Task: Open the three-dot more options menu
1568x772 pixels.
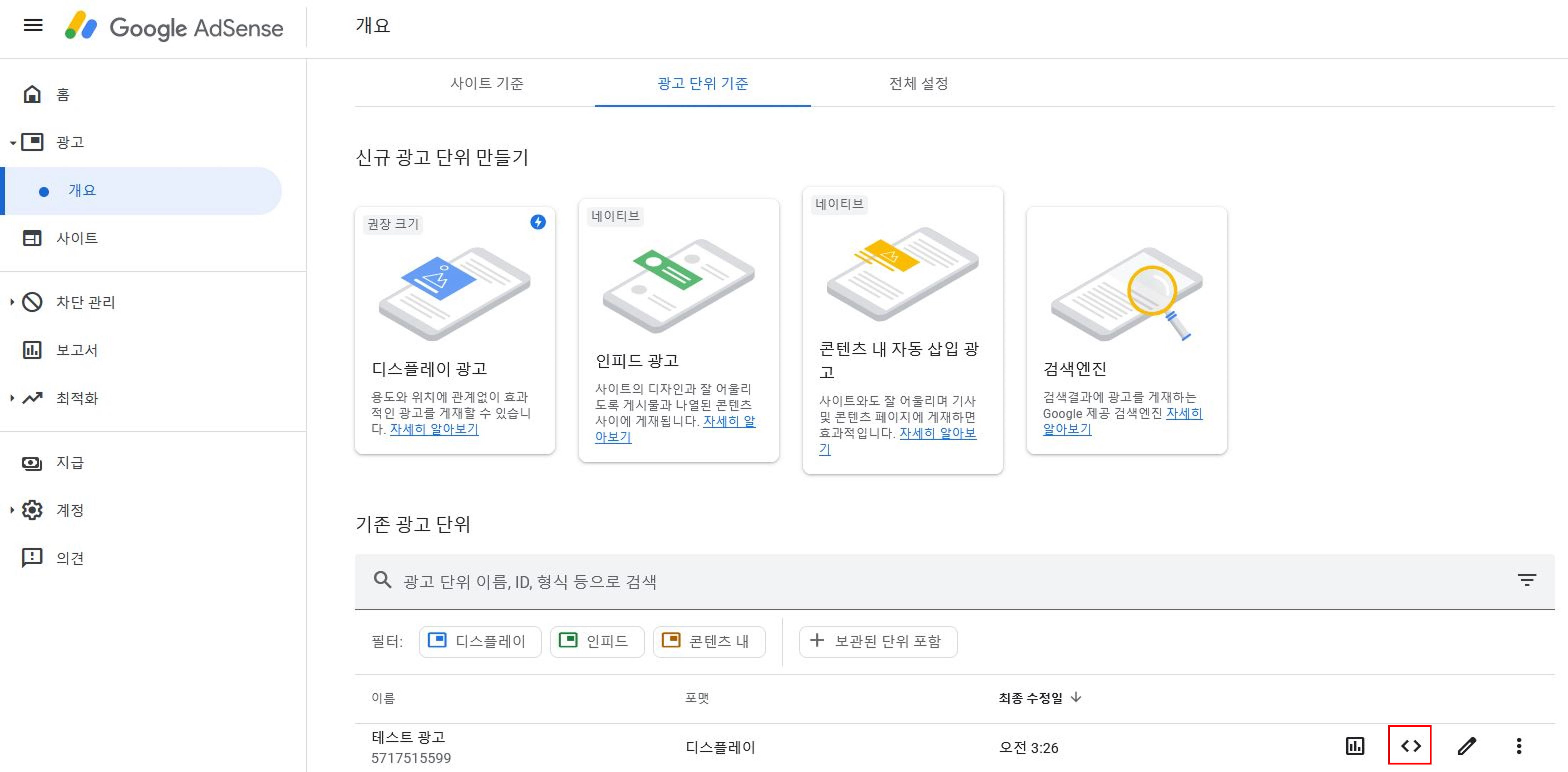Action: click(1519, 745)
